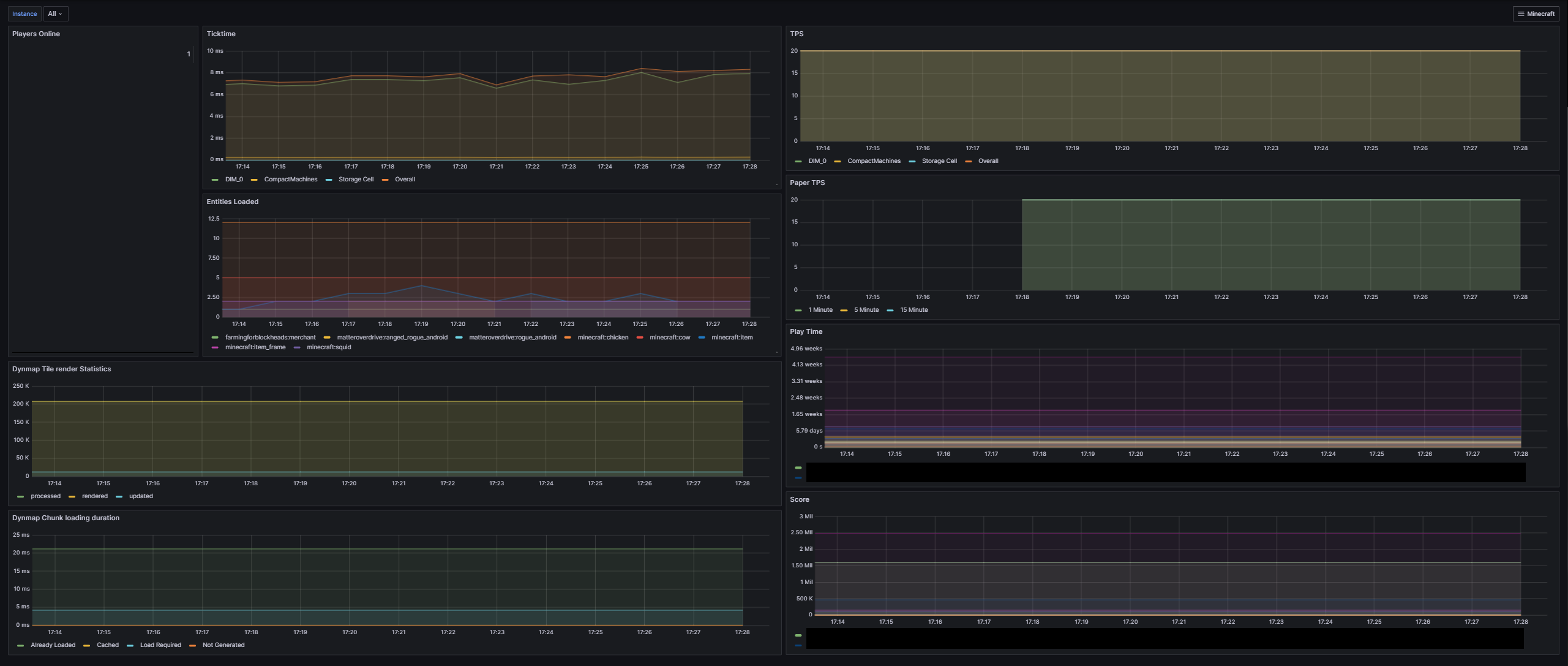Viewport: 1568px width, 666px height.
Task: Toggle Load Required series in chunk loading legend
Action: point(160,645)
